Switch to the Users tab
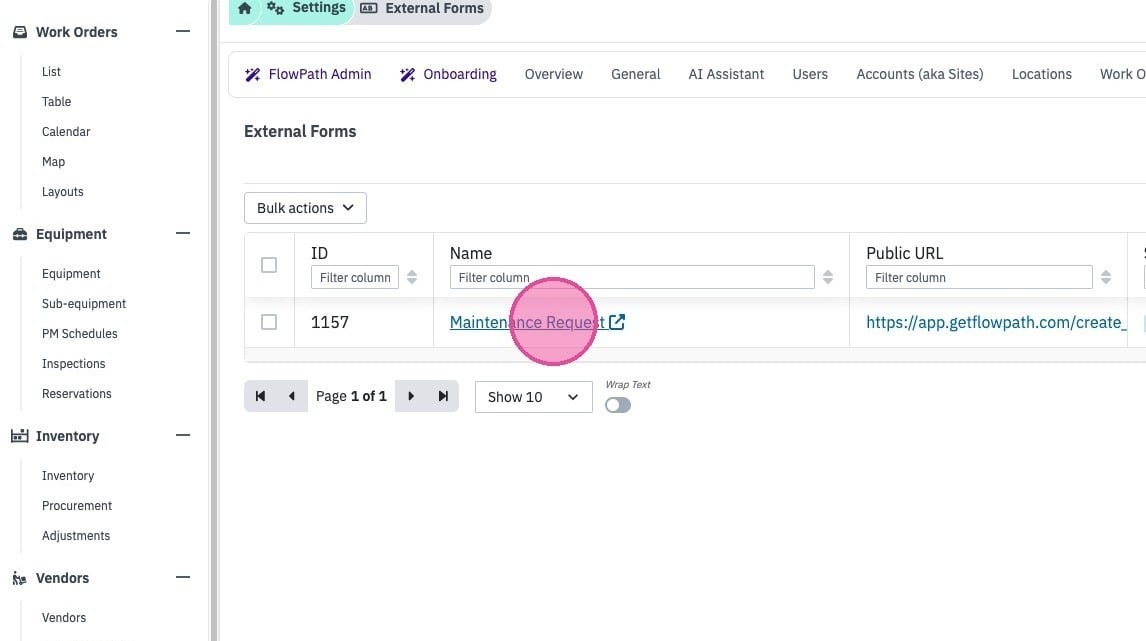The height and width of the screenshot is (641, 1146). tap(810, 75)
